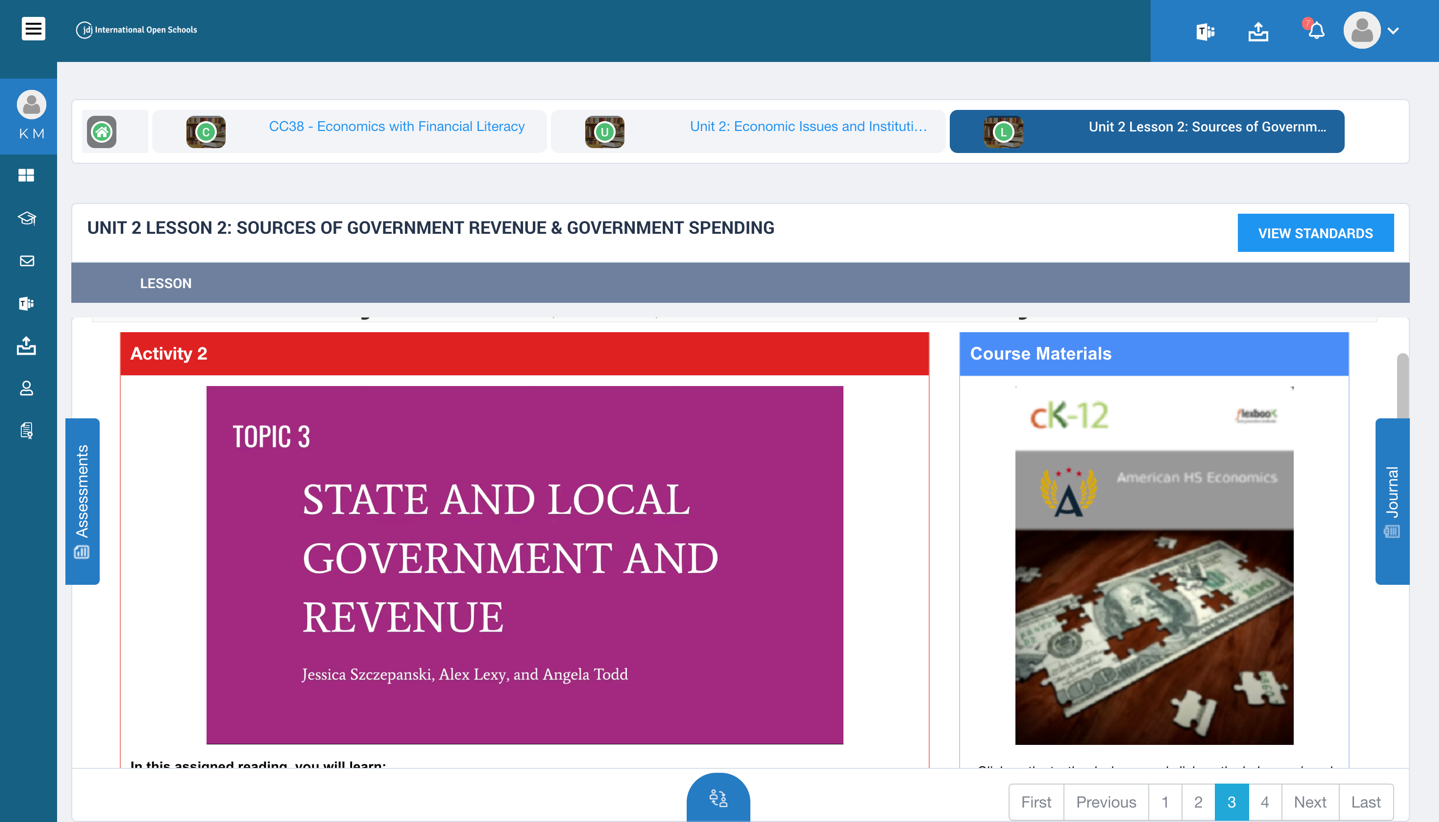
Task: Open the notifications bell
Action: [x=1315, y=30]
